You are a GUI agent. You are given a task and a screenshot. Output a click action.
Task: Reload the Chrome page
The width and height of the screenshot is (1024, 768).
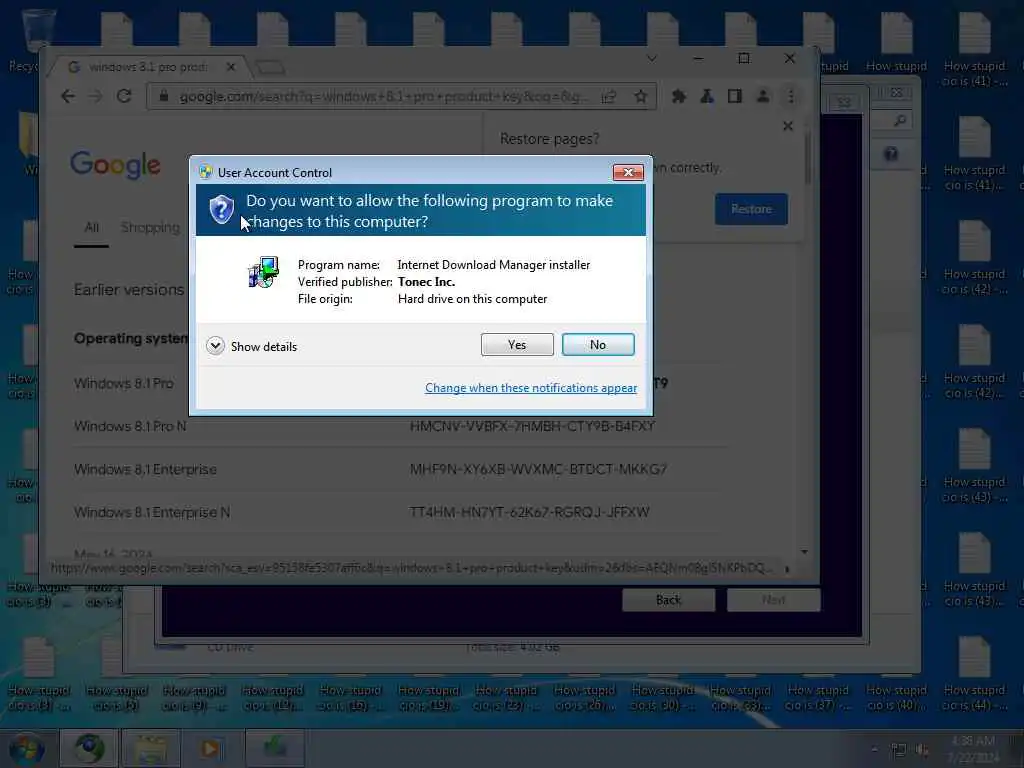click(124, 97)
